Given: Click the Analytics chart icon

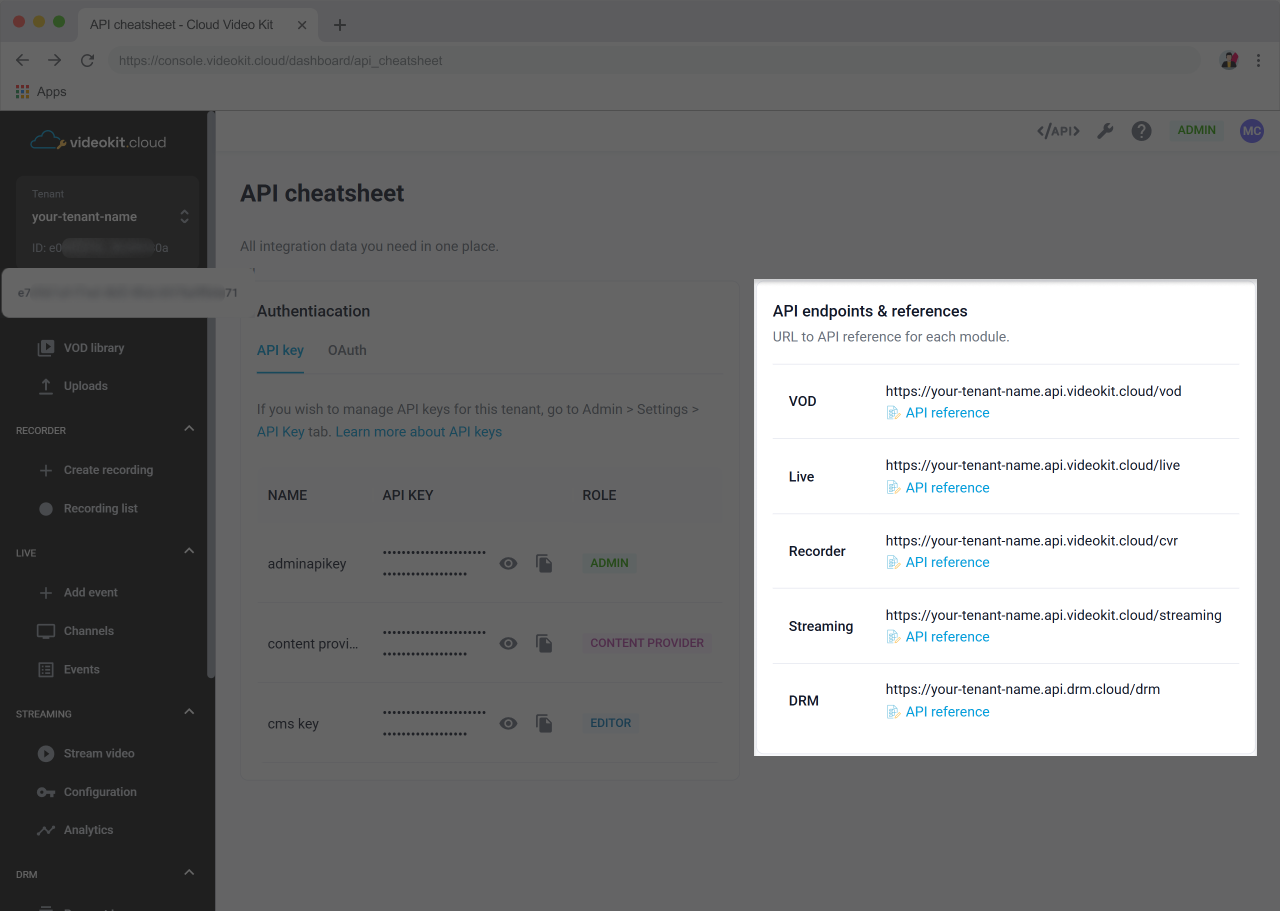Looking at the screenshot, I should tap(45, 830).
